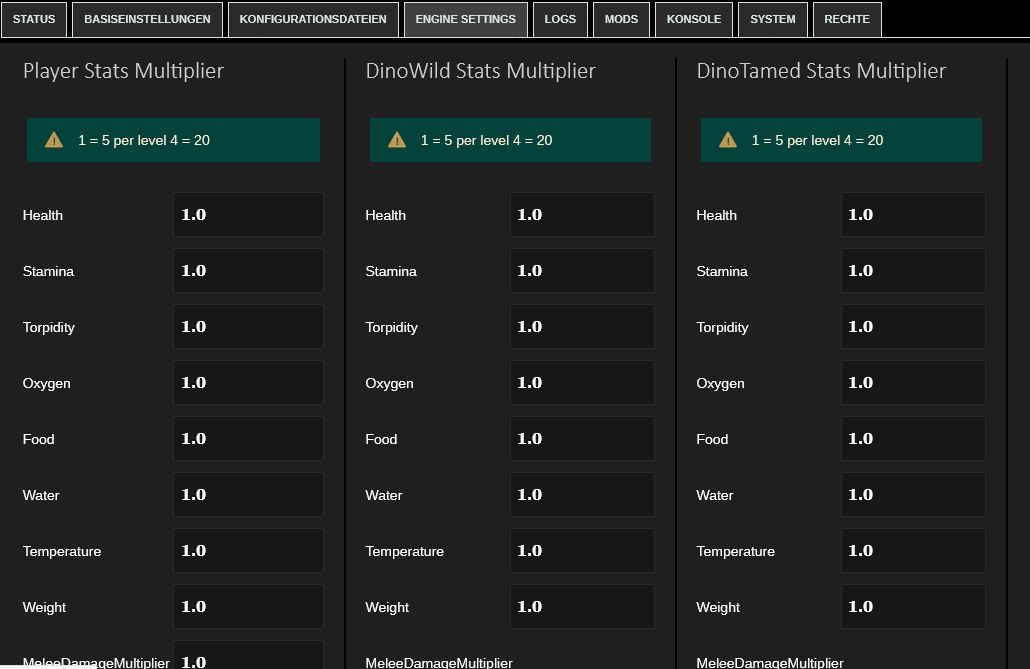The height and width of the screenshot is (669, 1030).
Task: Click DinoTamed Stats Multiplier heading
Action: (x=821, y=71)
